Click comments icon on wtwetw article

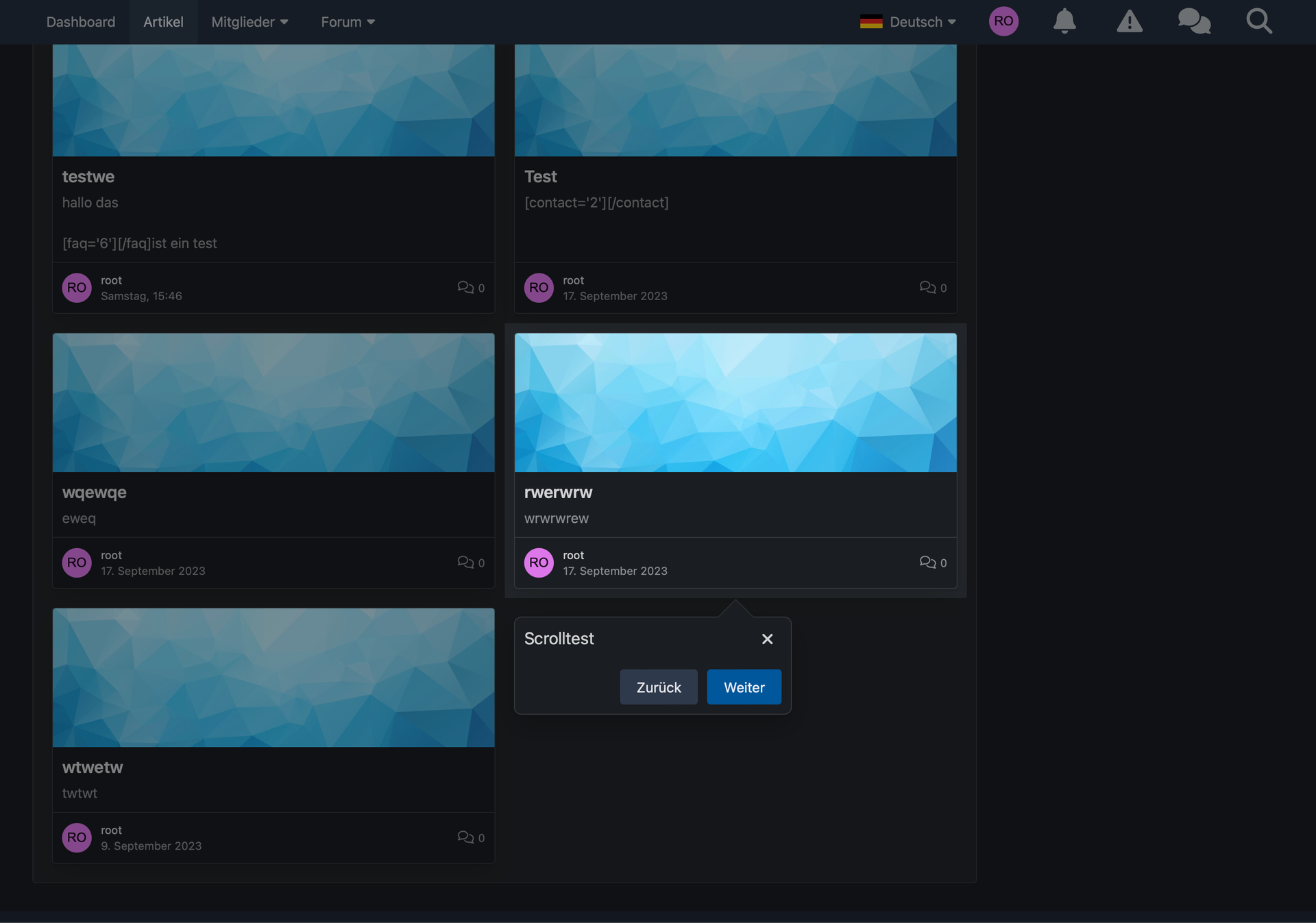[465, 837]
